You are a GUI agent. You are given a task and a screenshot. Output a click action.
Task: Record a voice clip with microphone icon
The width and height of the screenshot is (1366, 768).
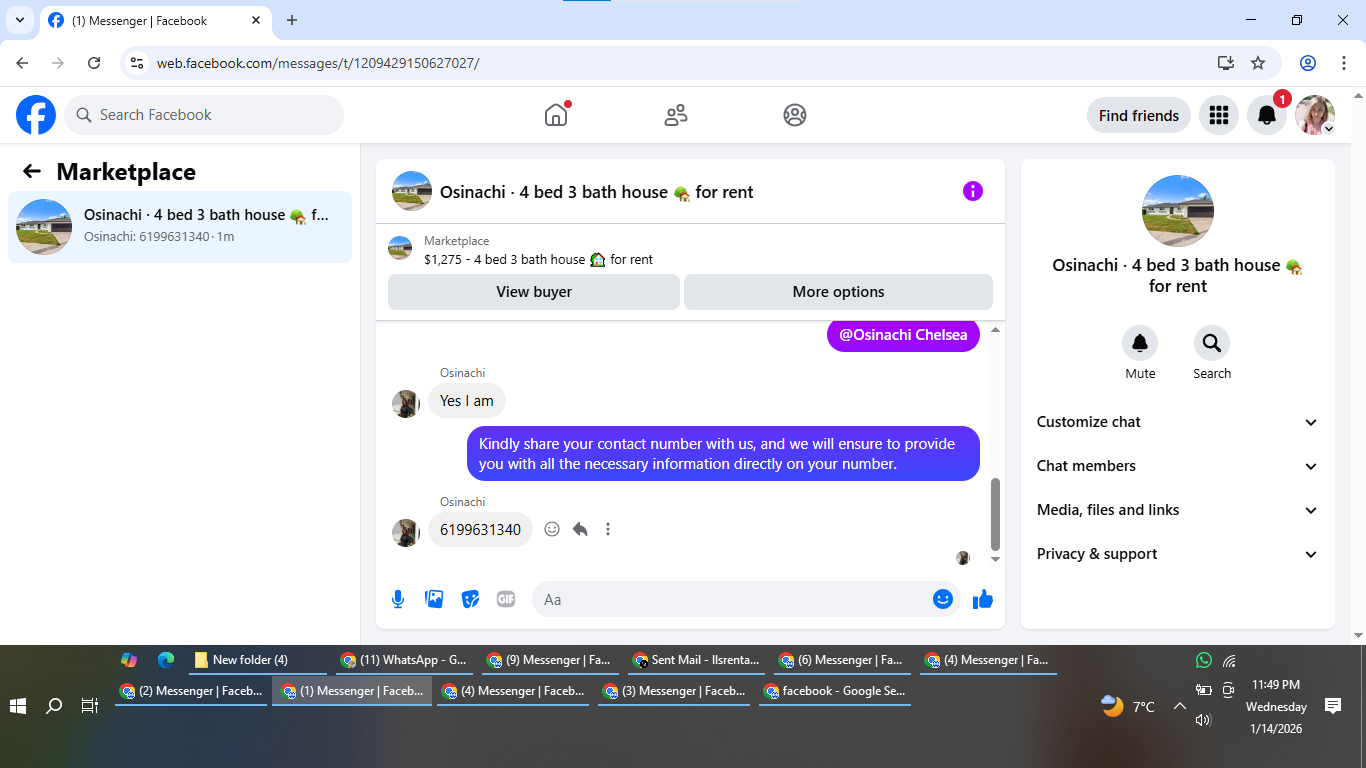[398, 599]
